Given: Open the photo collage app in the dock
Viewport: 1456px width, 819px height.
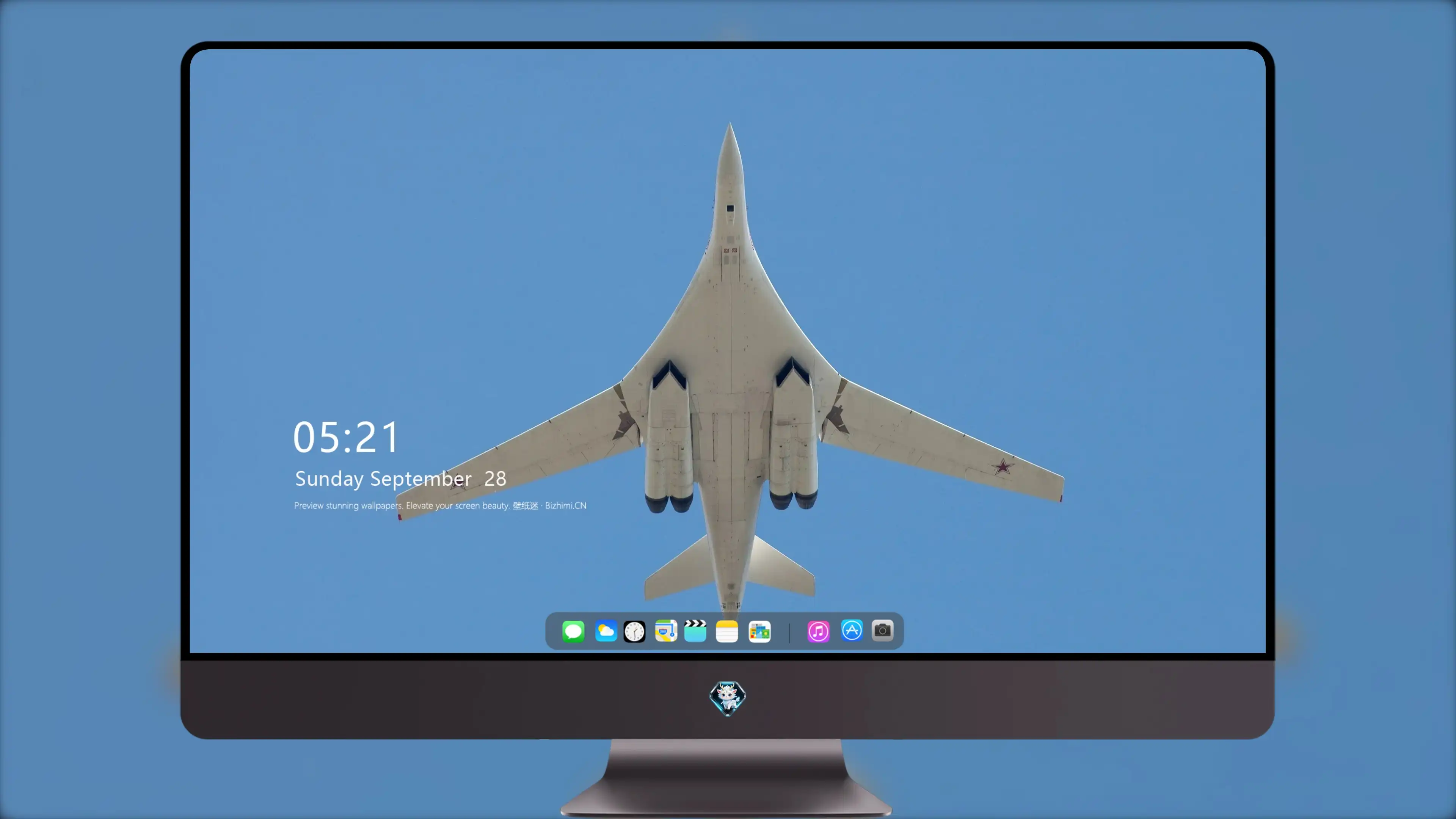Looking at the screenshot, I should click(759, 631).
